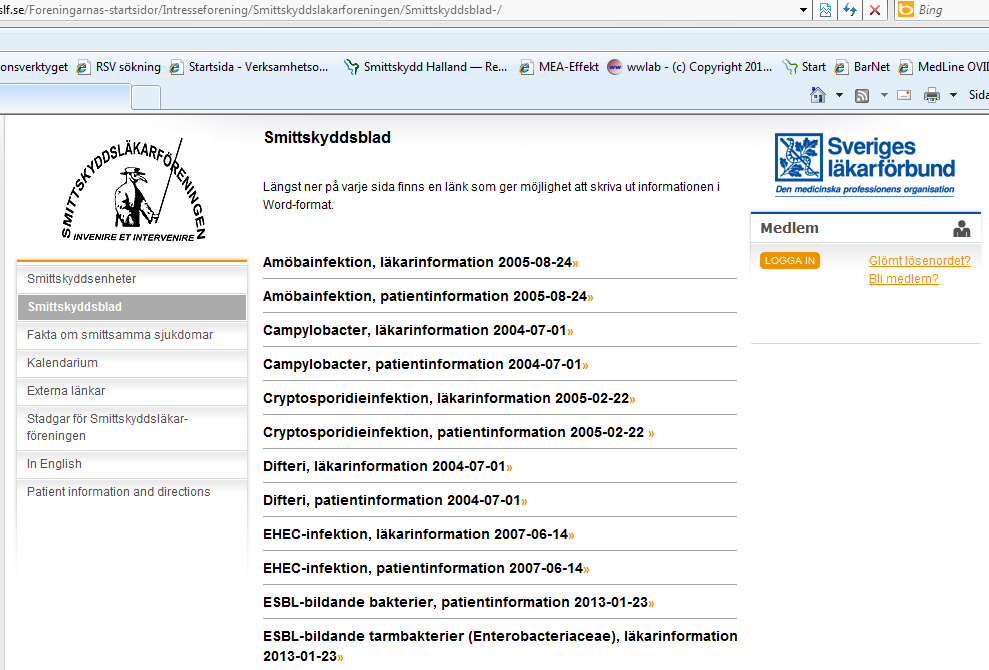Image resolution: width=989 pixels, height=670 pixels.
Task: Click the Bing search input field
Action: coord(952,10)
